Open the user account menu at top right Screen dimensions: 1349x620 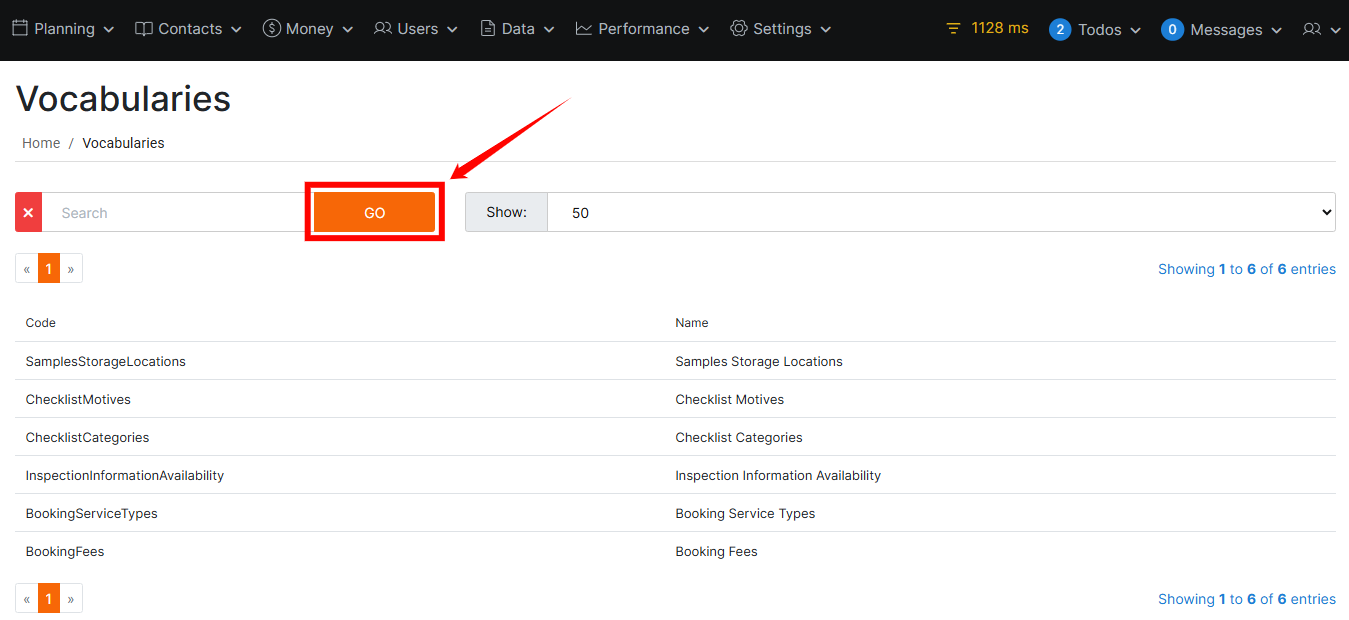pyautogui.click(x=1321, y=30)
